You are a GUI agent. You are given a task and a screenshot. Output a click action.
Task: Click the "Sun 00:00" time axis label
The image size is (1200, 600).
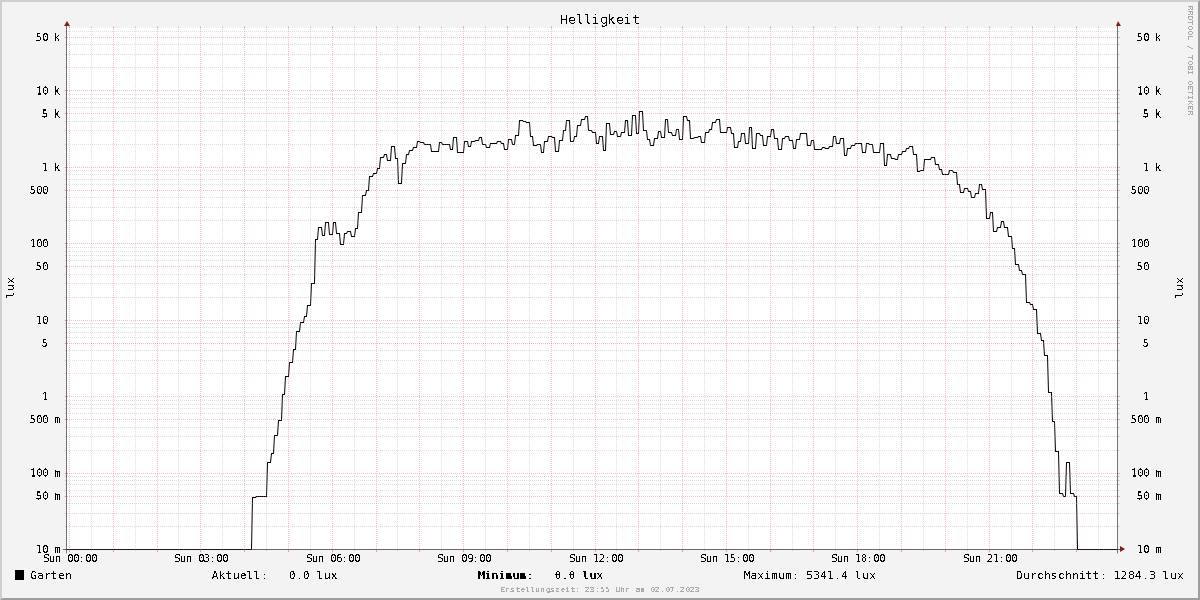click(70, 558)
